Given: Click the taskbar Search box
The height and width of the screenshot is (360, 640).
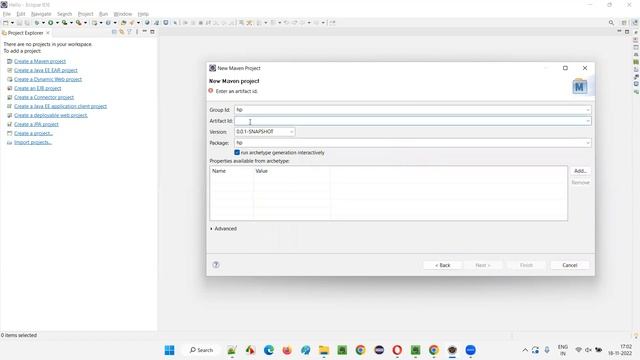Looking at the screenshot, I should pyautogui.click(x=201, y=350).
